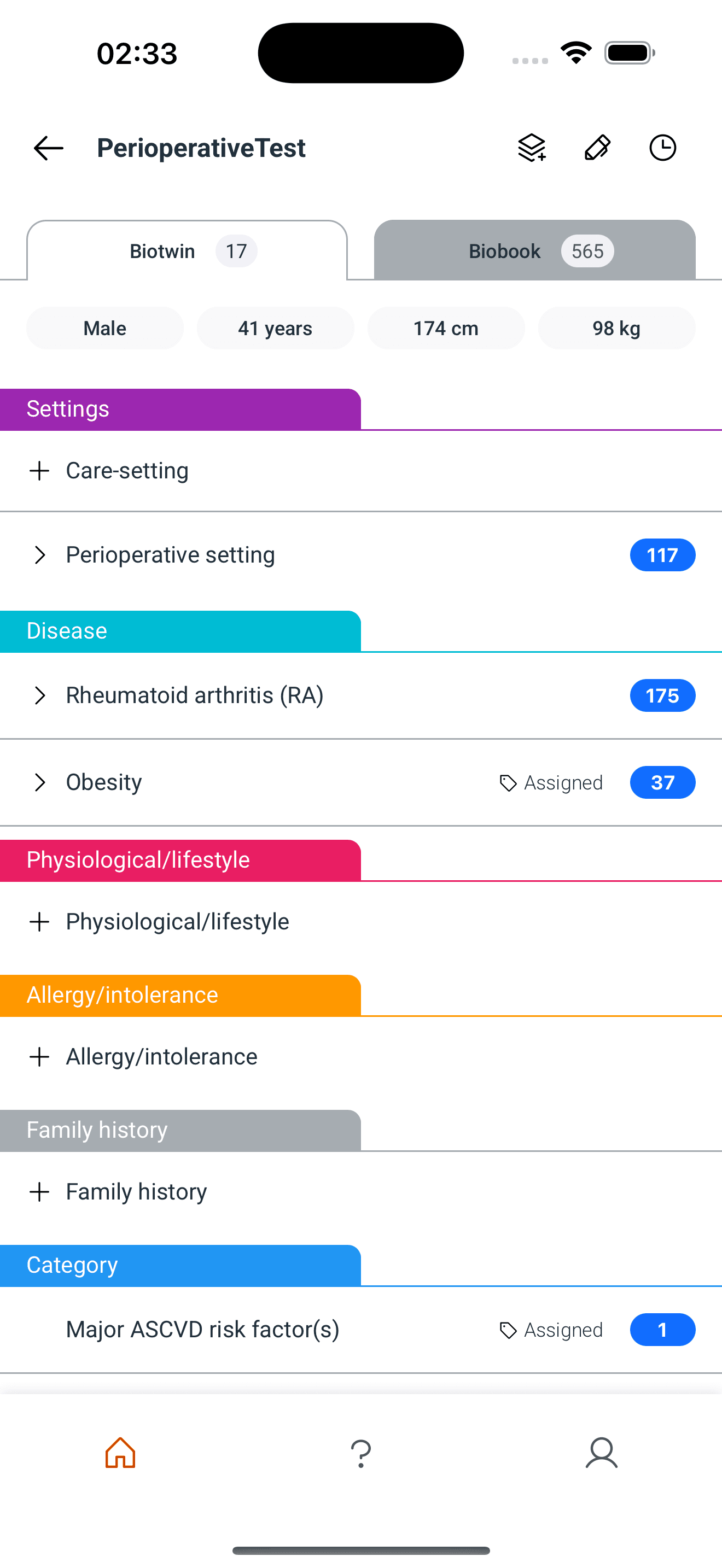Add an Allergy/intolerance entry via plus
Screen dimensions: 722x1568
coord(39,1057)
